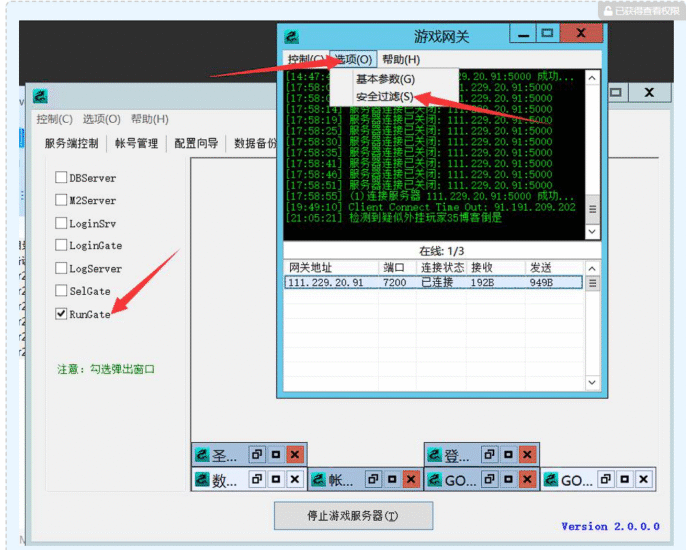The height and width of the screenshot is (550, 686).
Task: Click the gateway list scrollbar thumb
Action: point(592,284)
